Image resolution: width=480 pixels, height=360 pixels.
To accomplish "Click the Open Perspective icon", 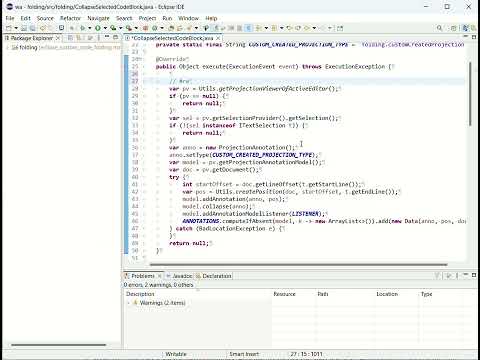I will coord(454,28).
